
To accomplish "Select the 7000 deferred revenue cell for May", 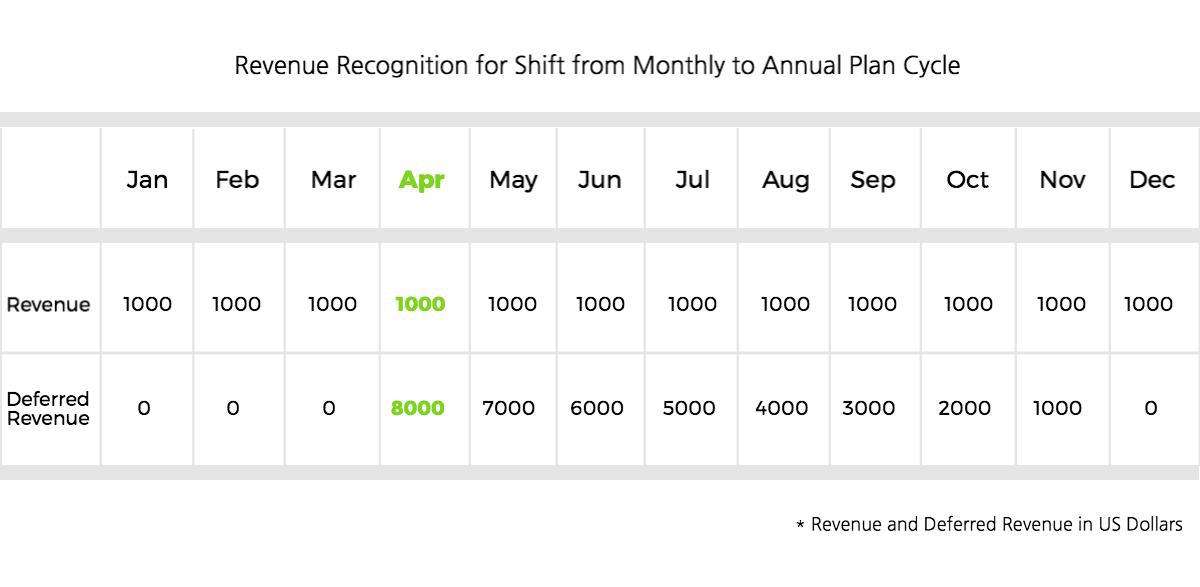I will click(509, 408).
